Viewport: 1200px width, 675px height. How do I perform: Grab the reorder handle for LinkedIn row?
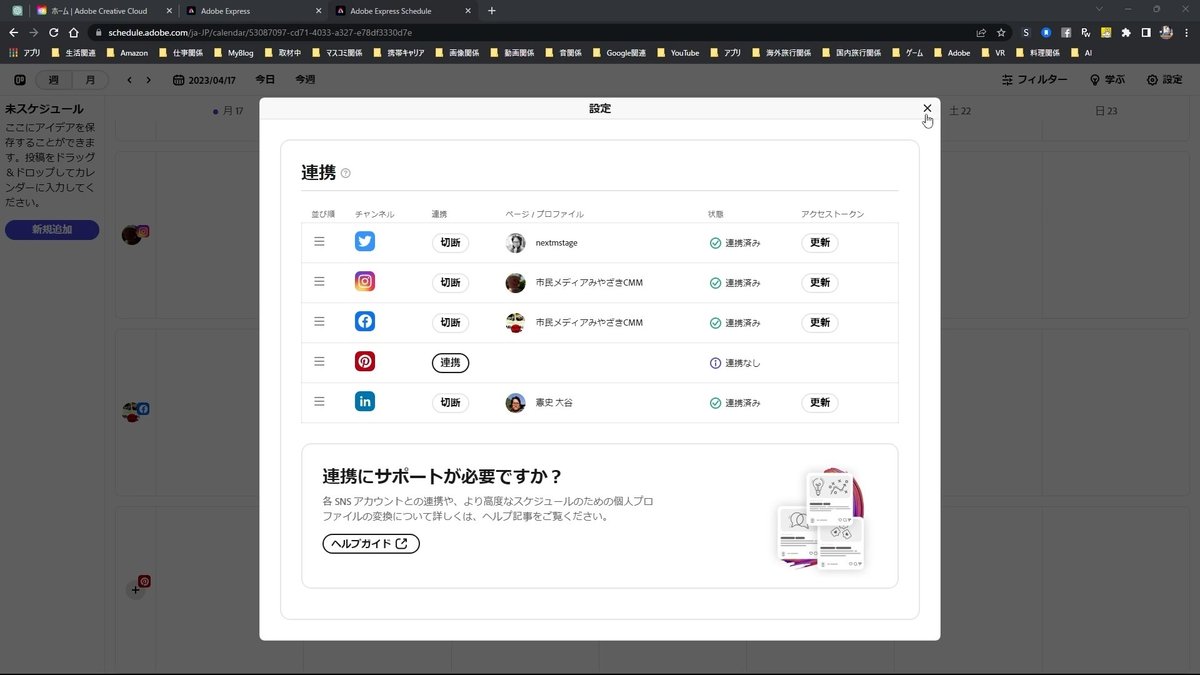click(319, 402)
